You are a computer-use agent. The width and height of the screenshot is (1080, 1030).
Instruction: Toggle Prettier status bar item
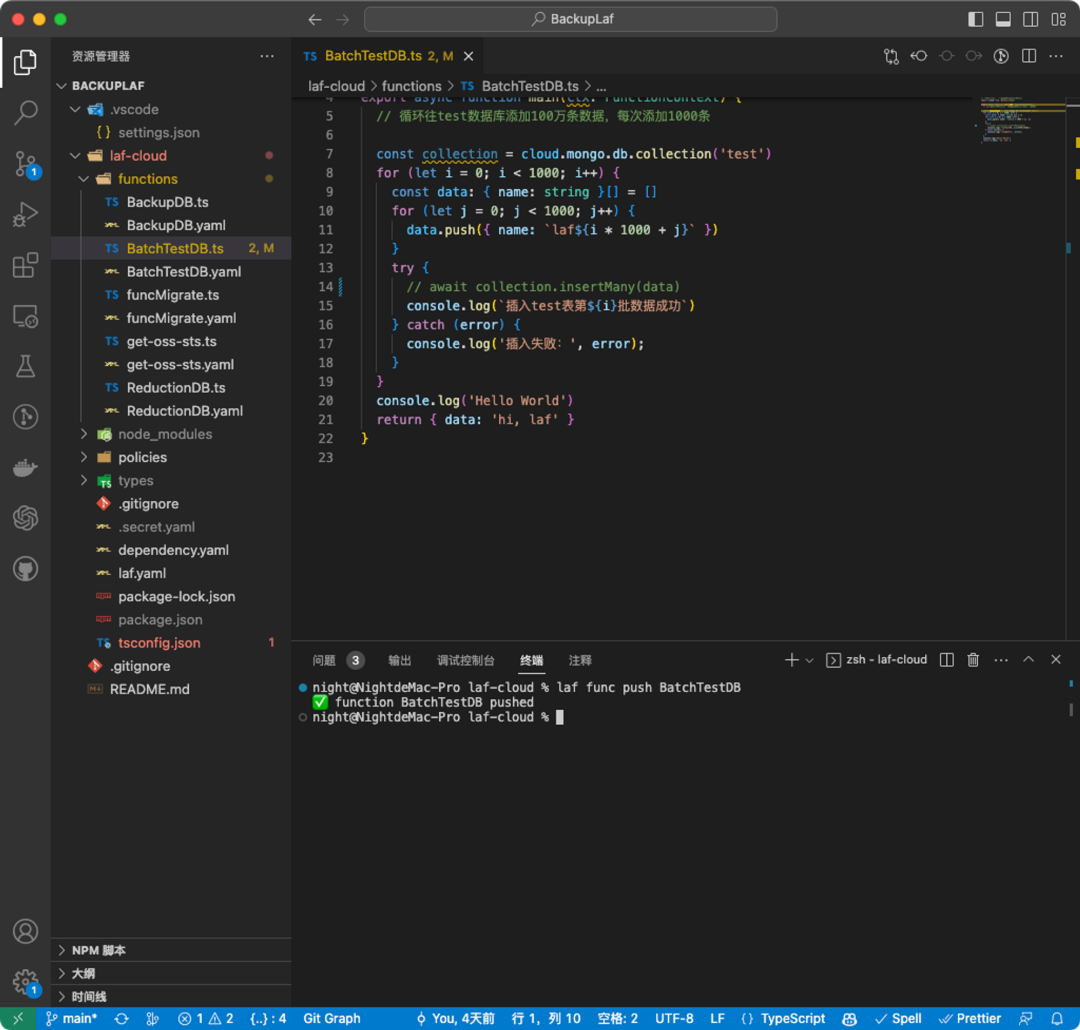970,1019
